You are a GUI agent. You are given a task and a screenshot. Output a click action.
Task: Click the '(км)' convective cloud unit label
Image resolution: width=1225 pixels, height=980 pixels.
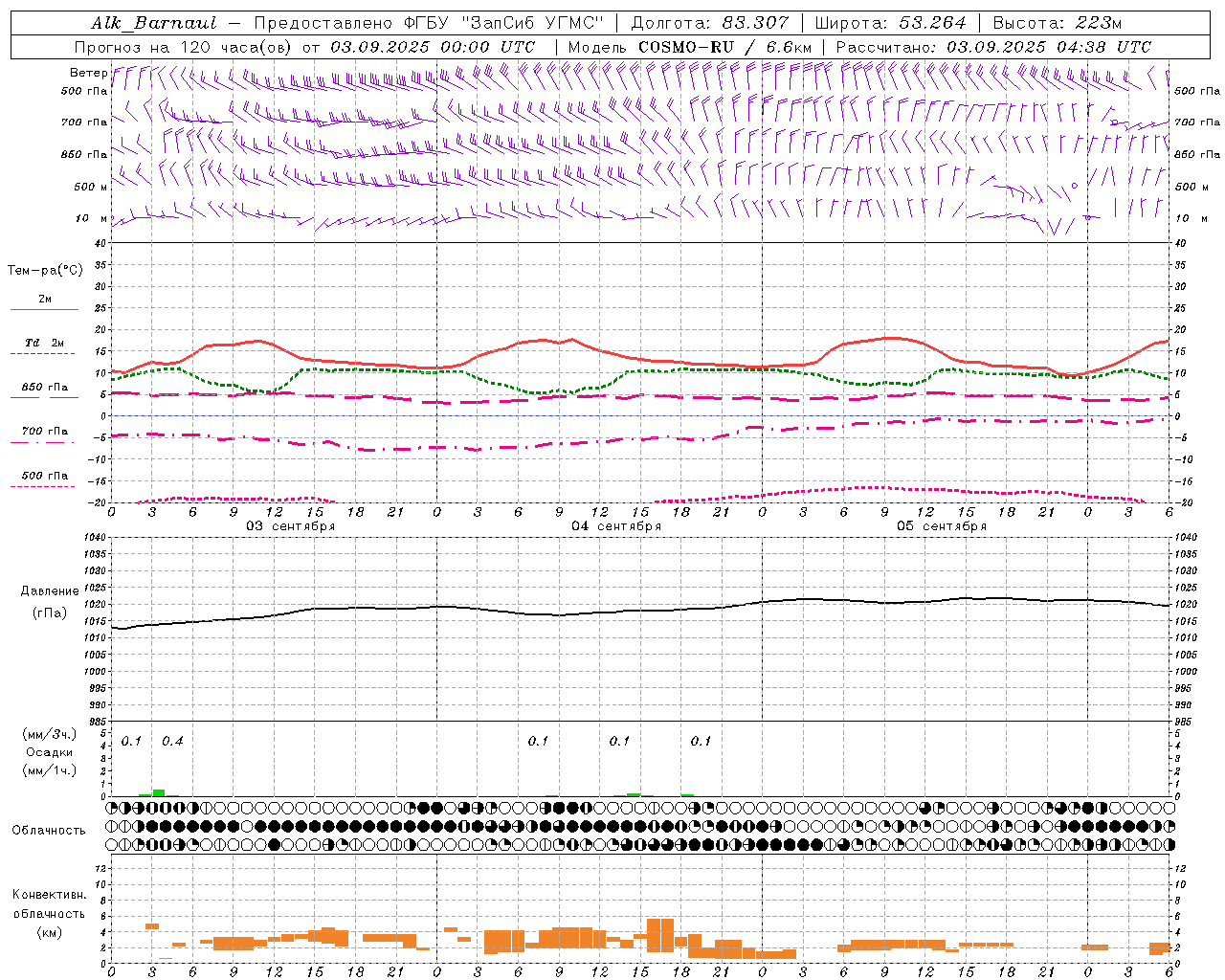[x=49, y=932]
